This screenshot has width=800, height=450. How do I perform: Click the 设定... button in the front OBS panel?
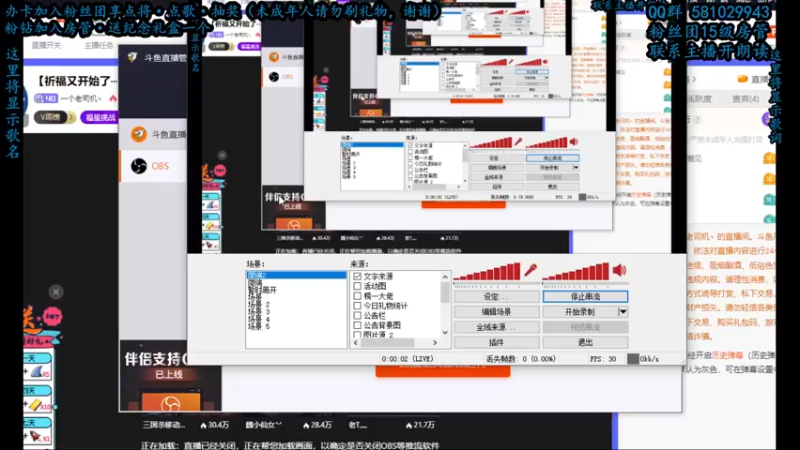pyautogui.click(x=496, y=296)
